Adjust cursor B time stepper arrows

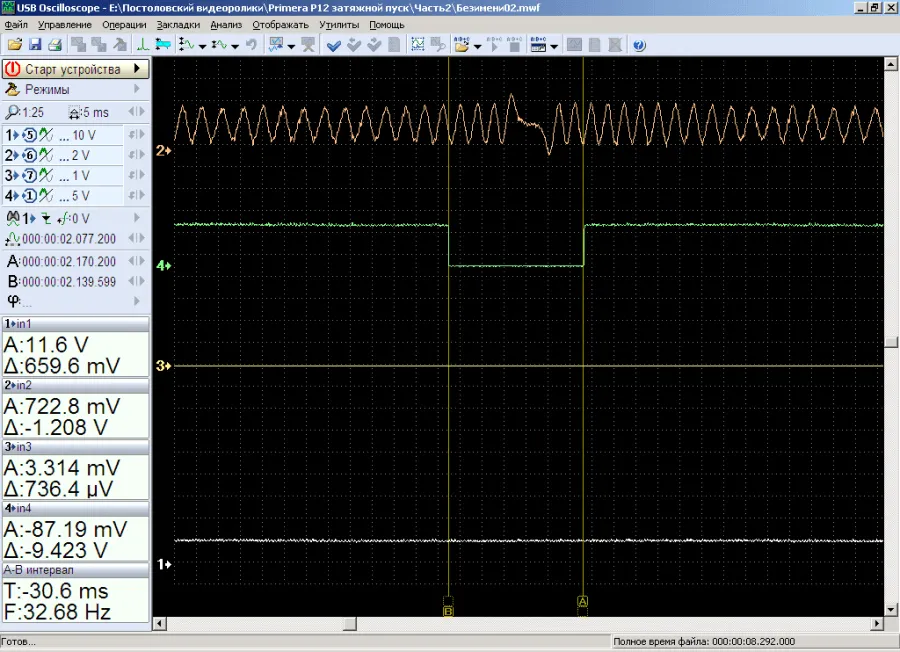pyautogui.click(x=137, y=281)
